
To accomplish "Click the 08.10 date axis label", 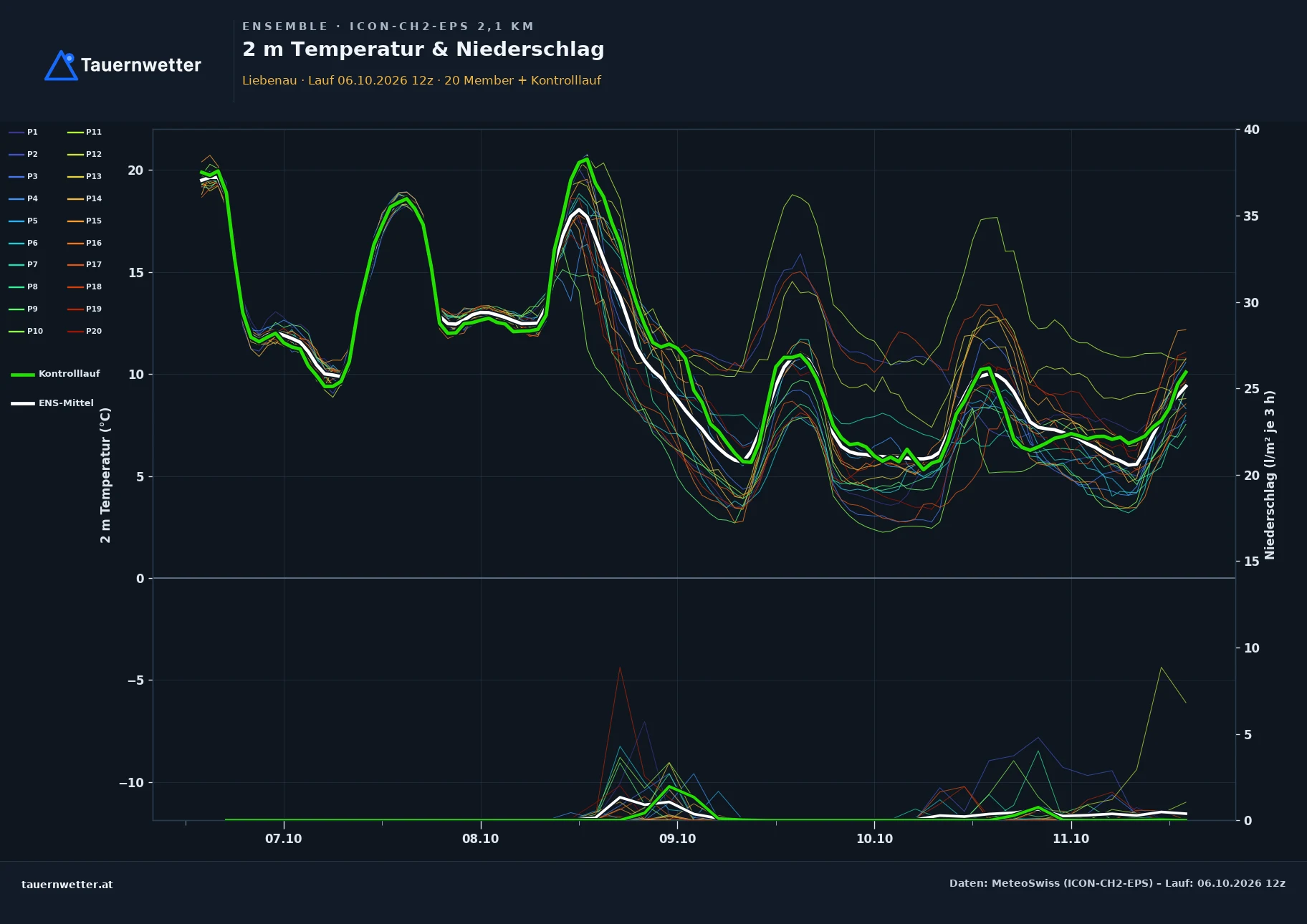I will pos(481,839).
